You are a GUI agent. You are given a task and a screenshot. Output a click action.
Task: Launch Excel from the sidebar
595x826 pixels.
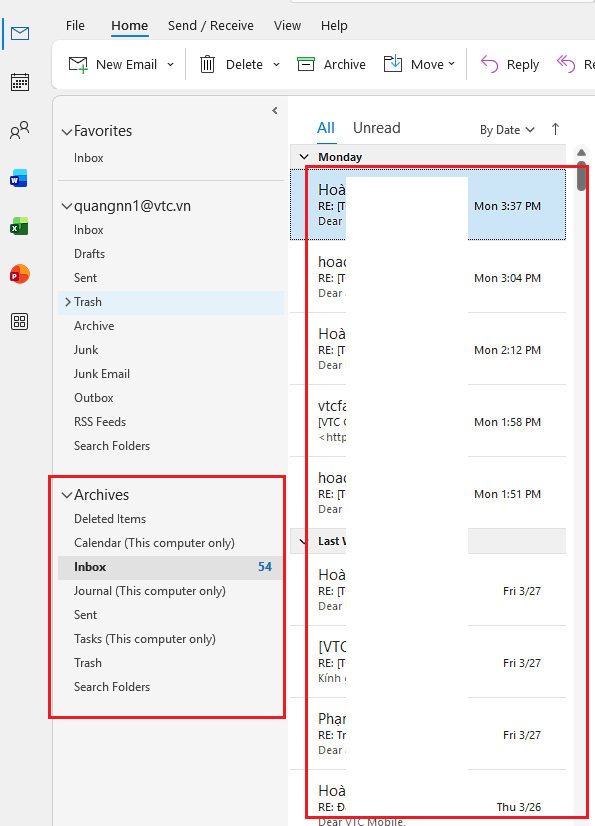coord(19,227)
